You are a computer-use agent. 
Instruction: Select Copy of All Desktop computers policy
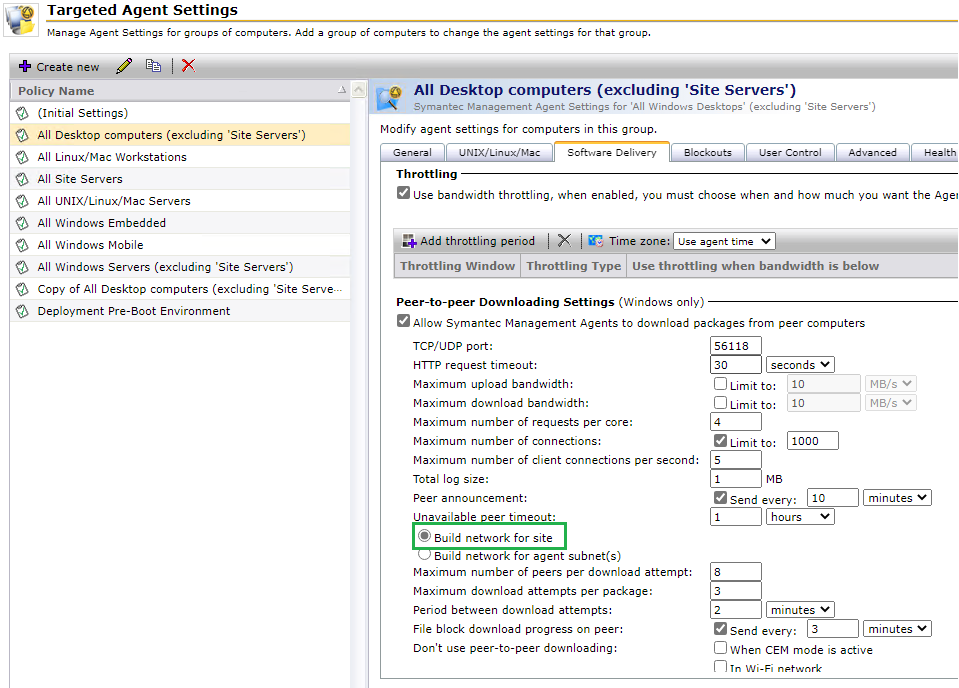(x=180, y=289)
